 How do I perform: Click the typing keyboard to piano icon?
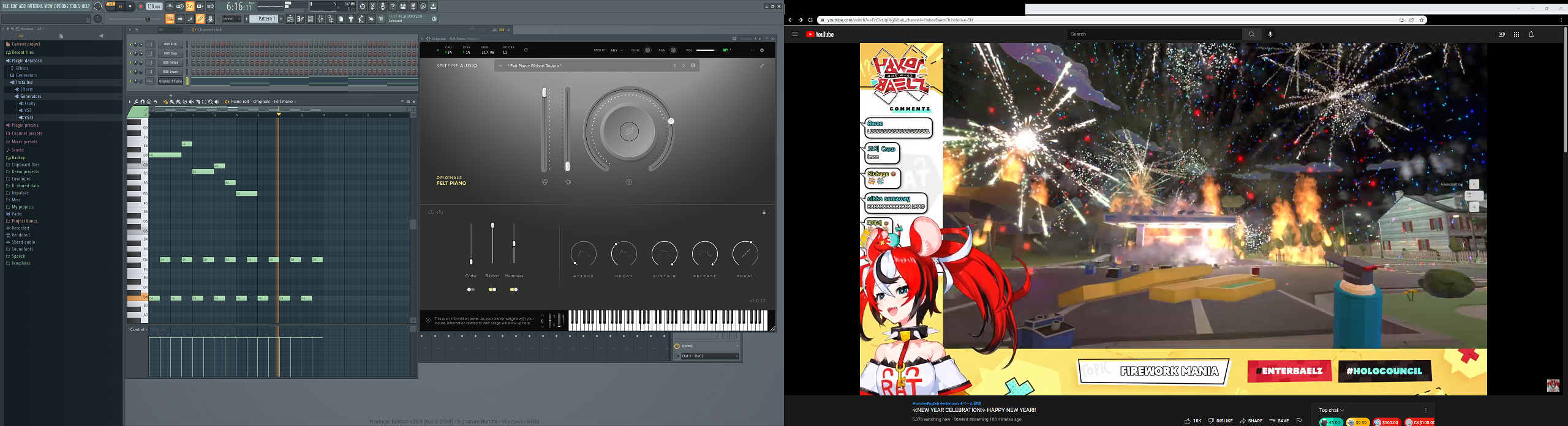(x=170, y=19)
